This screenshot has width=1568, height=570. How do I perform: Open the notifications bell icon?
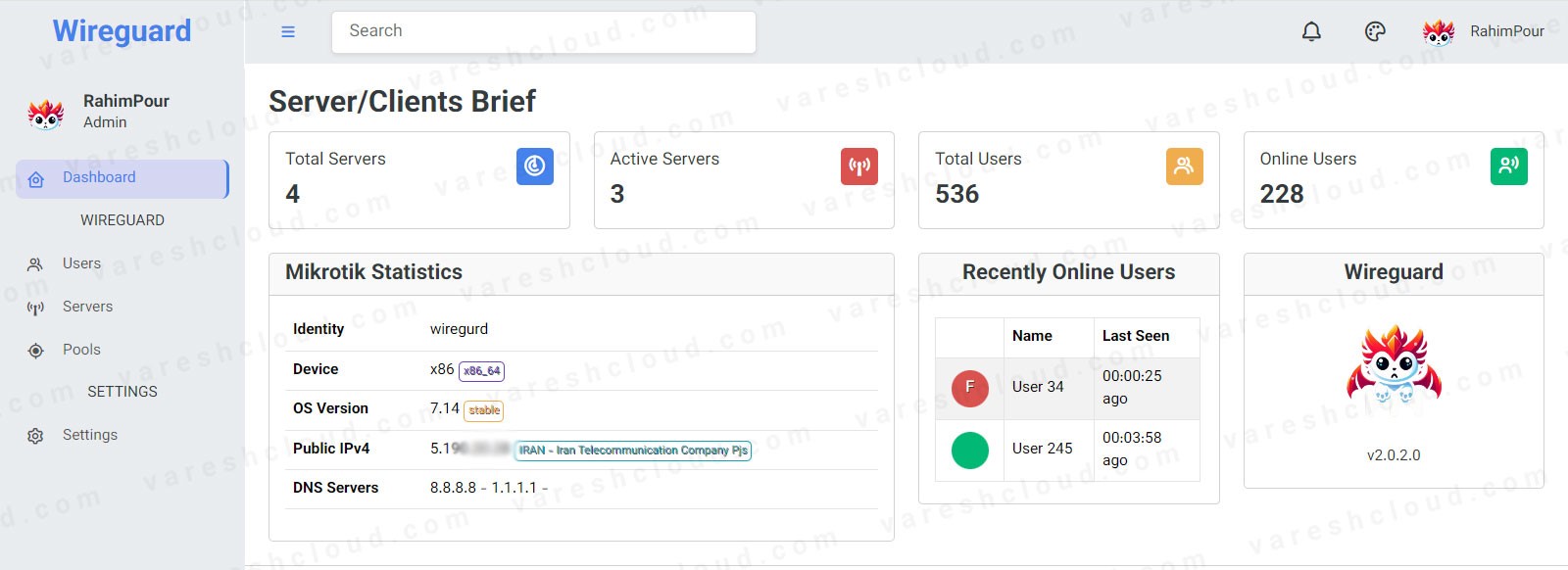tap(1311, 31)
